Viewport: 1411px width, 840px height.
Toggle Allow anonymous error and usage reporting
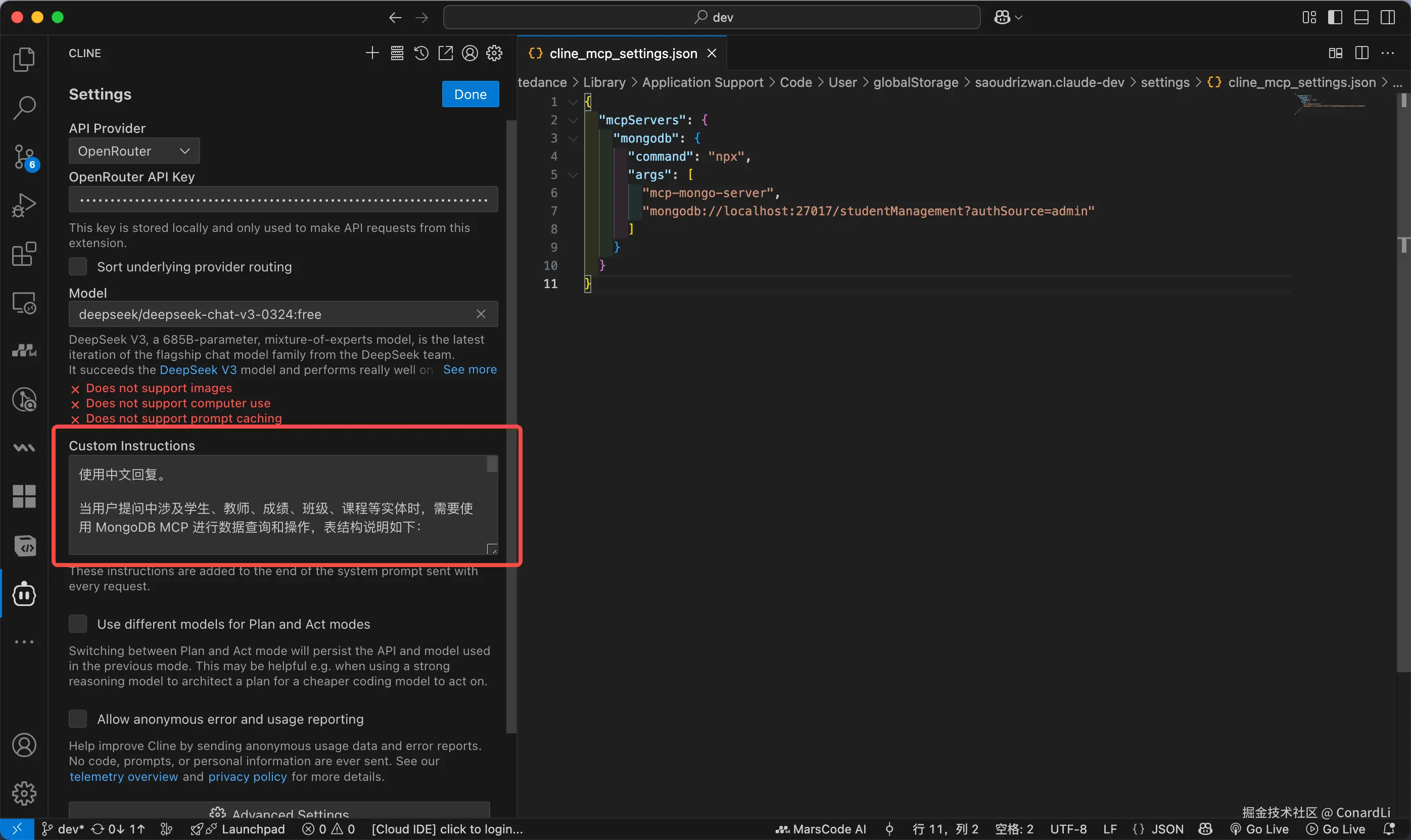77,719
